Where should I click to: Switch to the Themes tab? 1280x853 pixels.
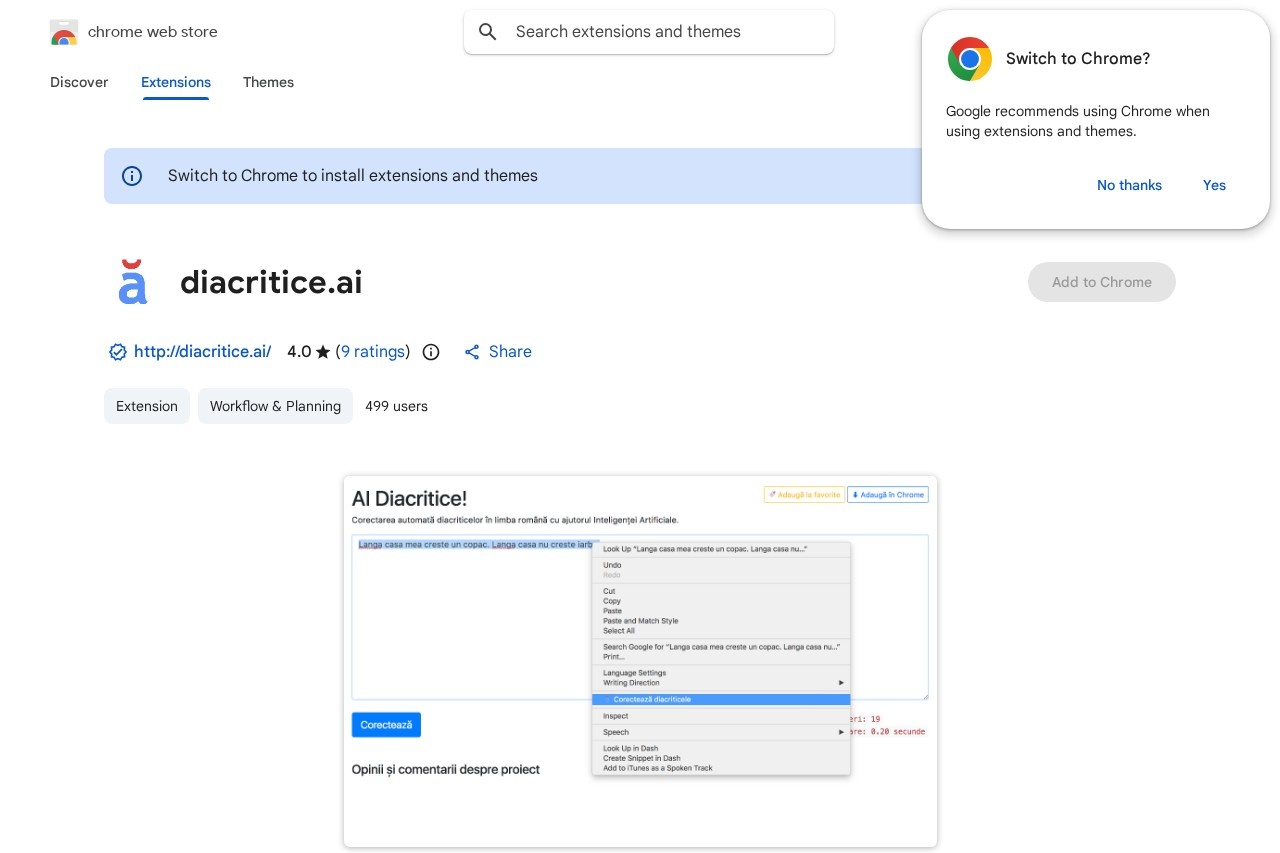click(x=268, y=83)
